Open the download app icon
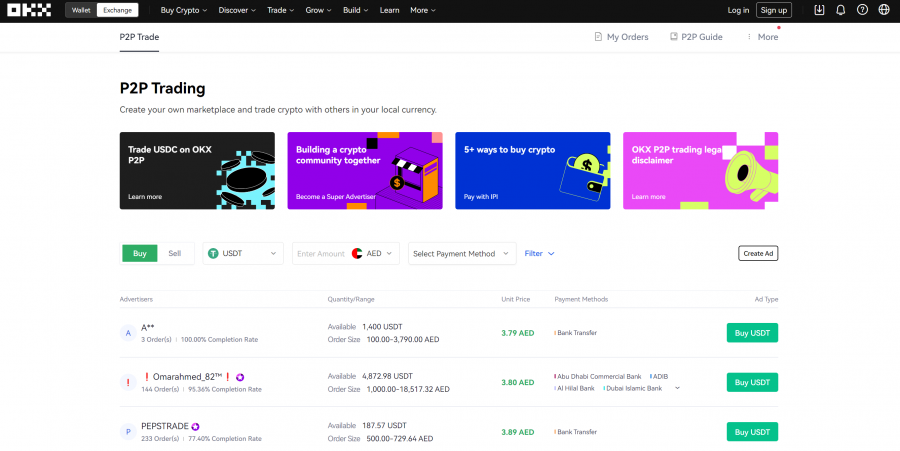 (819, 10)
